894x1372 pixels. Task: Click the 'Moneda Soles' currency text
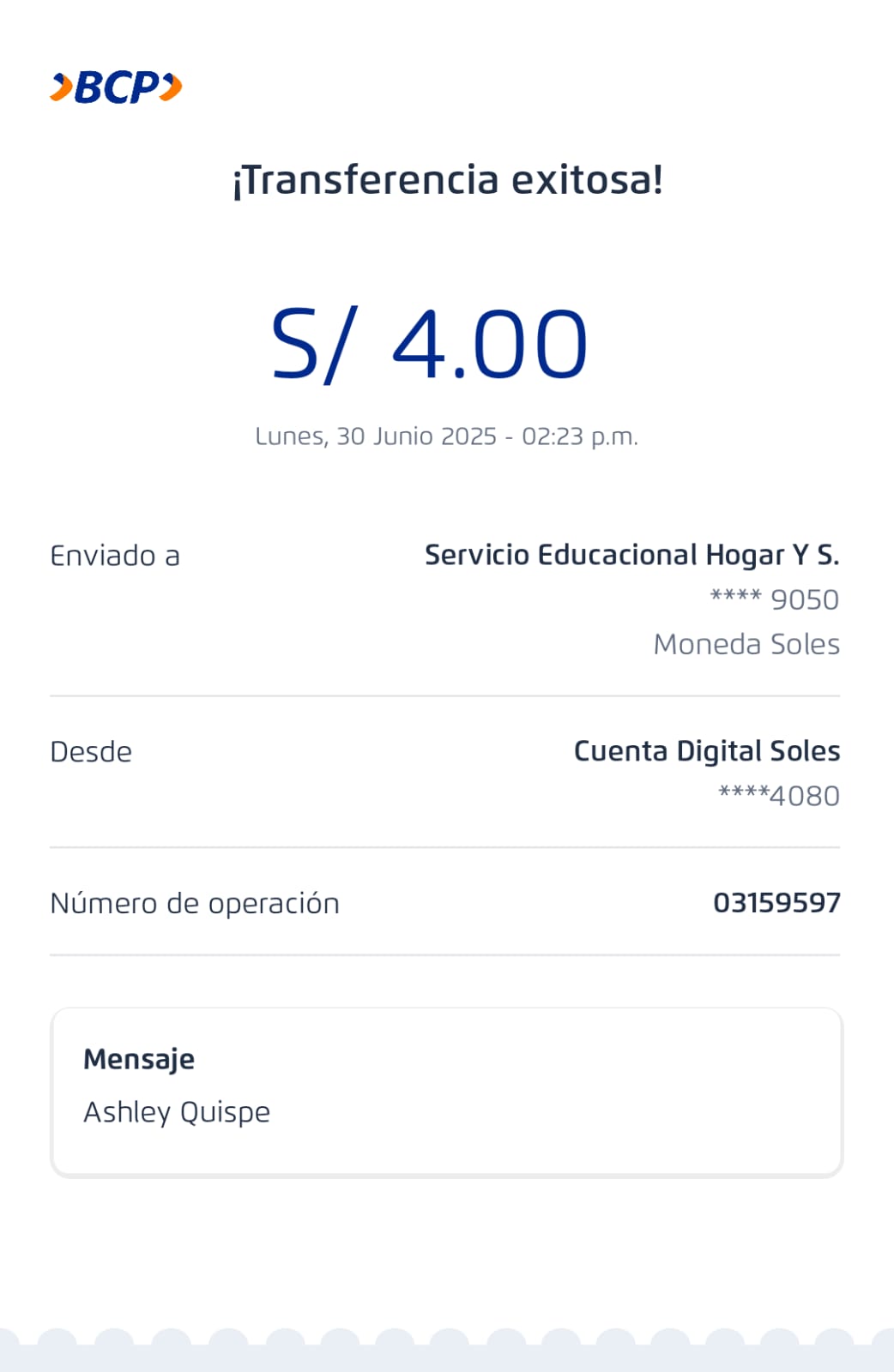[746, 644]
